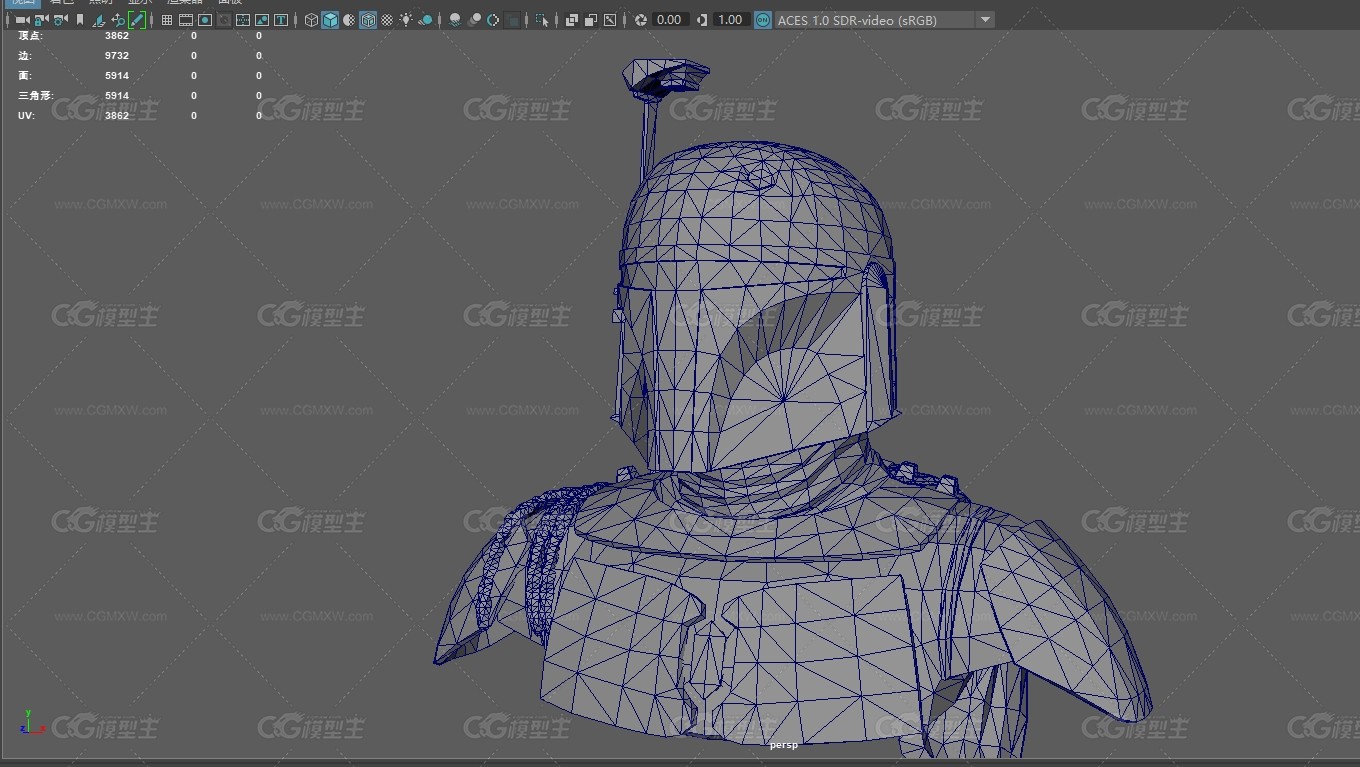This screenshot has width=1360, height=767.
Task: Click the persp camera name label
Action: pos(784,744)
